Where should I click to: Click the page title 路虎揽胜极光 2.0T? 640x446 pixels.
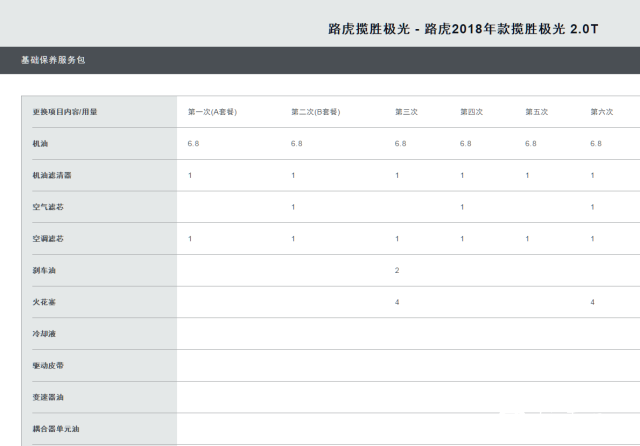click(463, 29)
